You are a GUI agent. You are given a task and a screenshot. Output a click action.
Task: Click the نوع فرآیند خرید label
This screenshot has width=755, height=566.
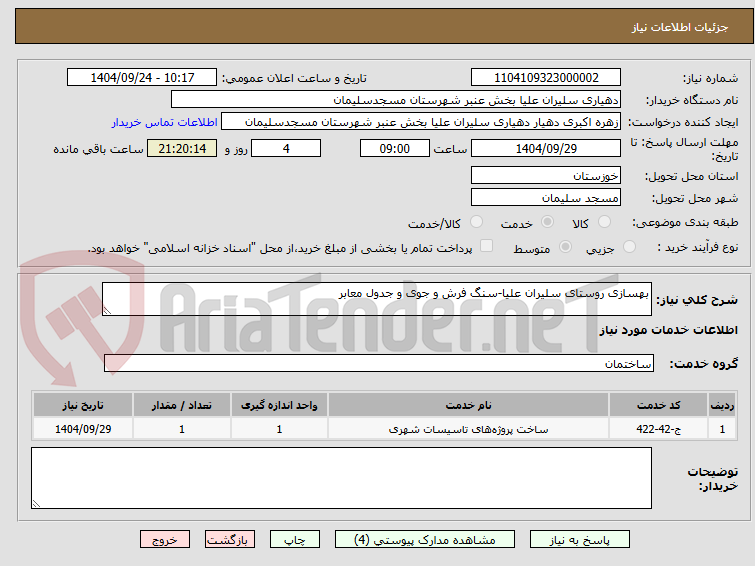tap(698, 247)
